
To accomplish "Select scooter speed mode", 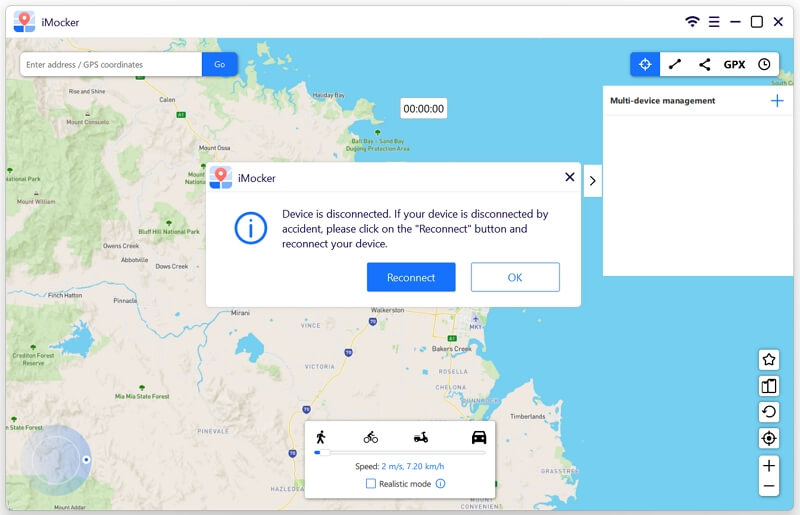I will 421,437.
